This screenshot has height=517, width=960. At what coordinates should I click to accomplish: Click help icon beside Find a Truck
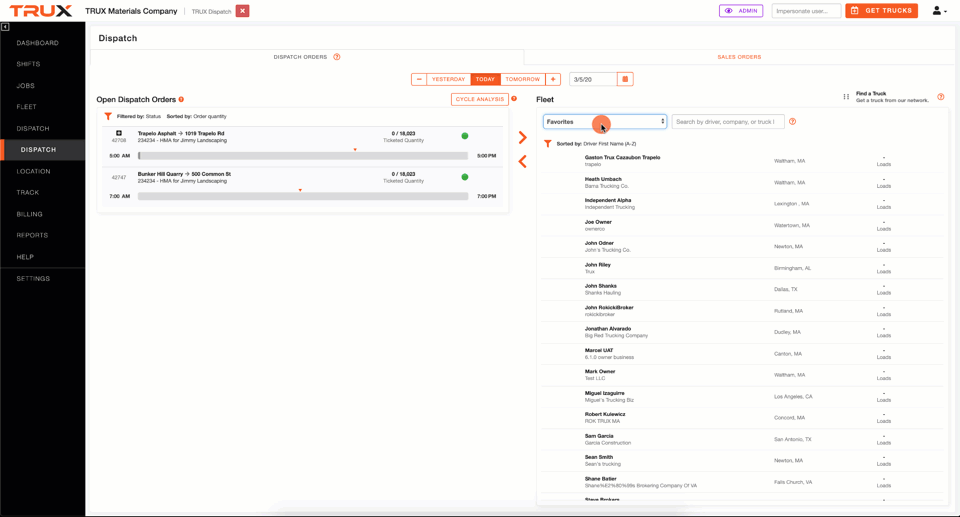[941, 97]
